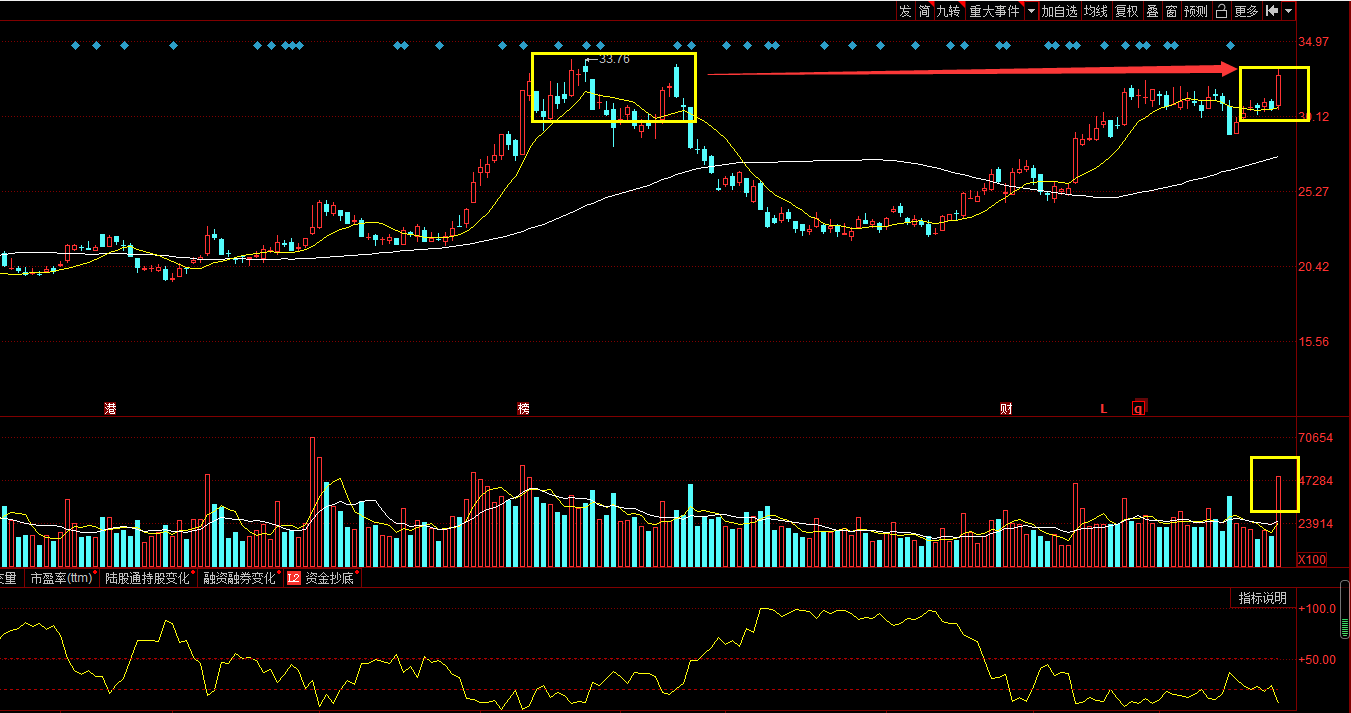This screenshot has width=1351, height=713.
Task: Expand the dropdown arrow beside 重大事件
Action: click(x=1031, y=11)
